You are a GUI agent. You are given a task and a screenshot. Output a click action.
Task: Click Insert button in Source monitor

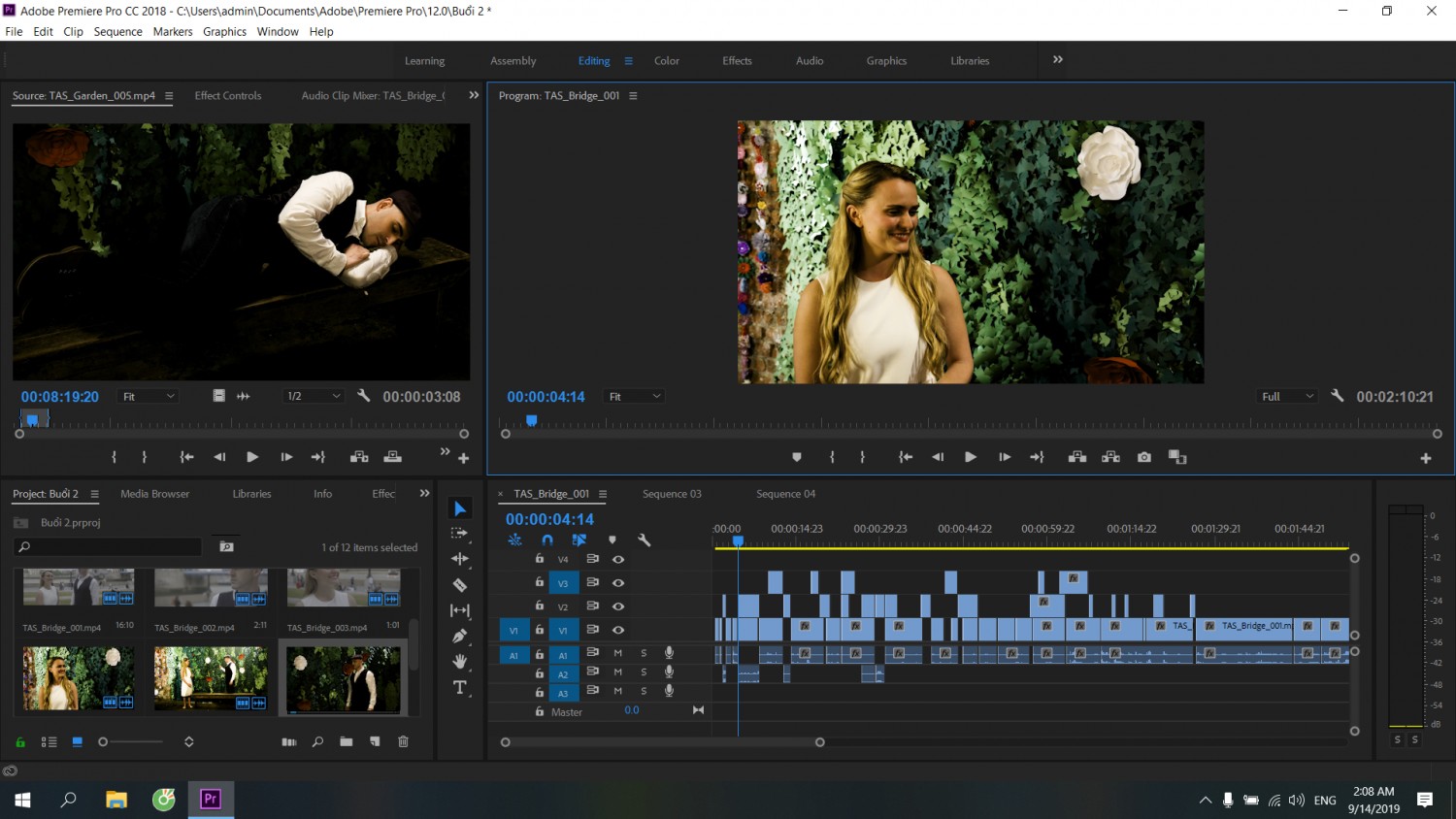pyautogui.click(x=359, y=457)
